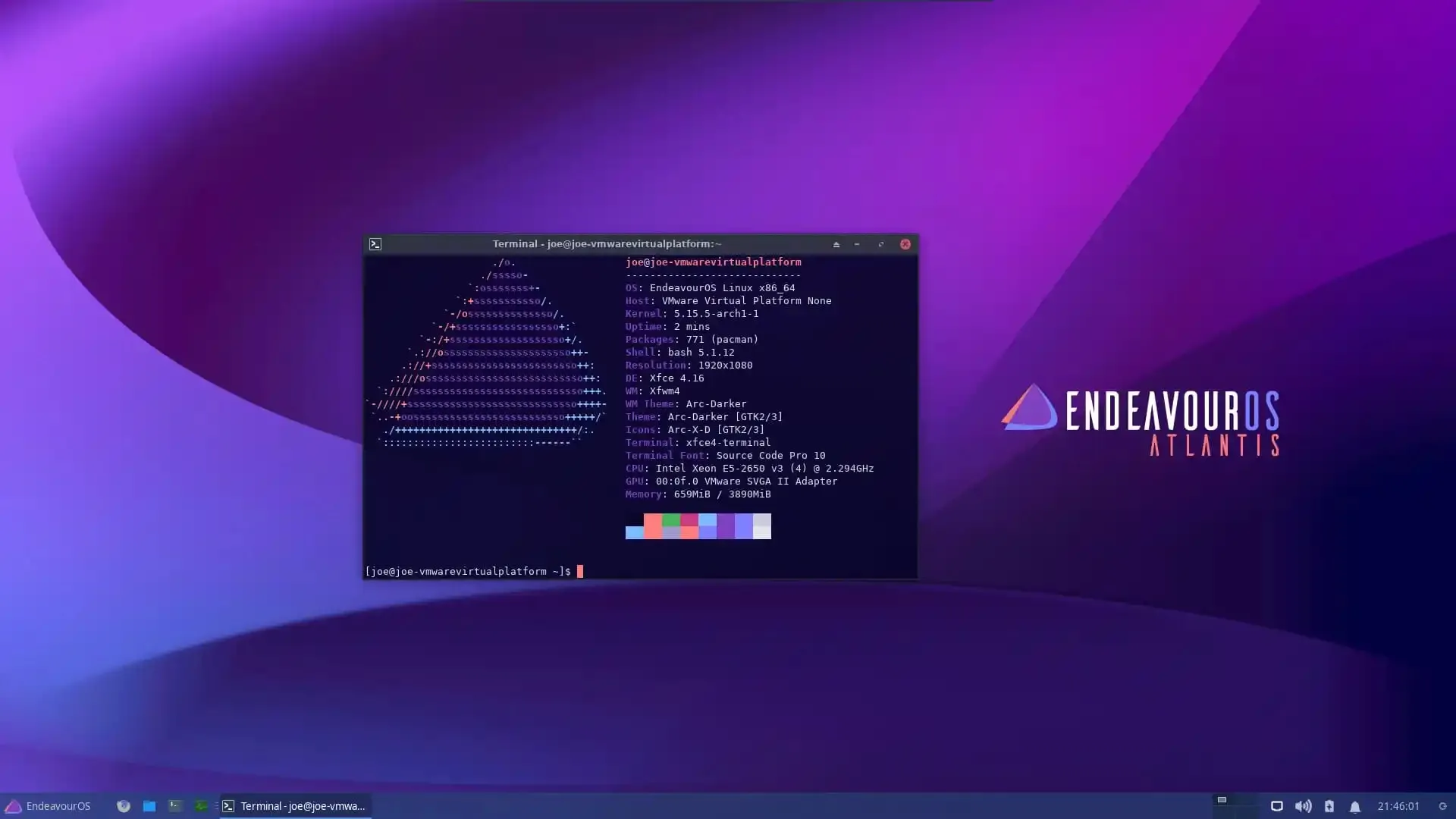Close the Terminal window
Image resolution: width=1456 pixels, height=819 pixels.
click(905, 244)
